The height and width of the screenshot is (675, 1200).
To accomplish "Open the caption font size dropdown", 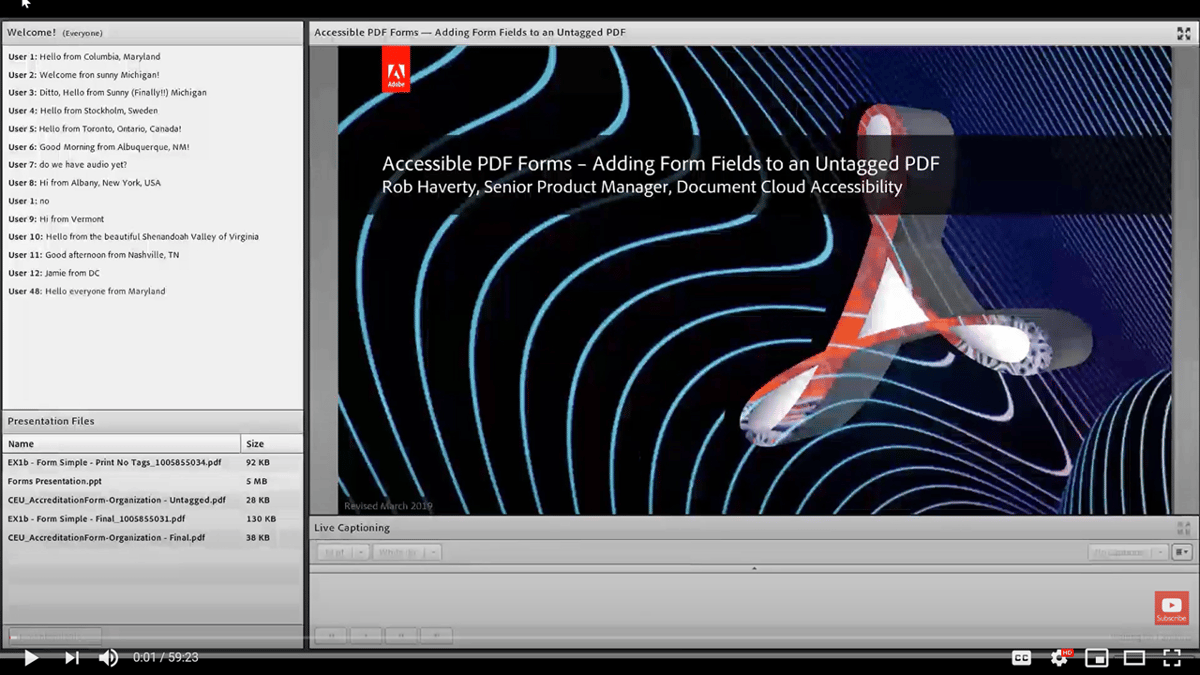I will (341, 551).
